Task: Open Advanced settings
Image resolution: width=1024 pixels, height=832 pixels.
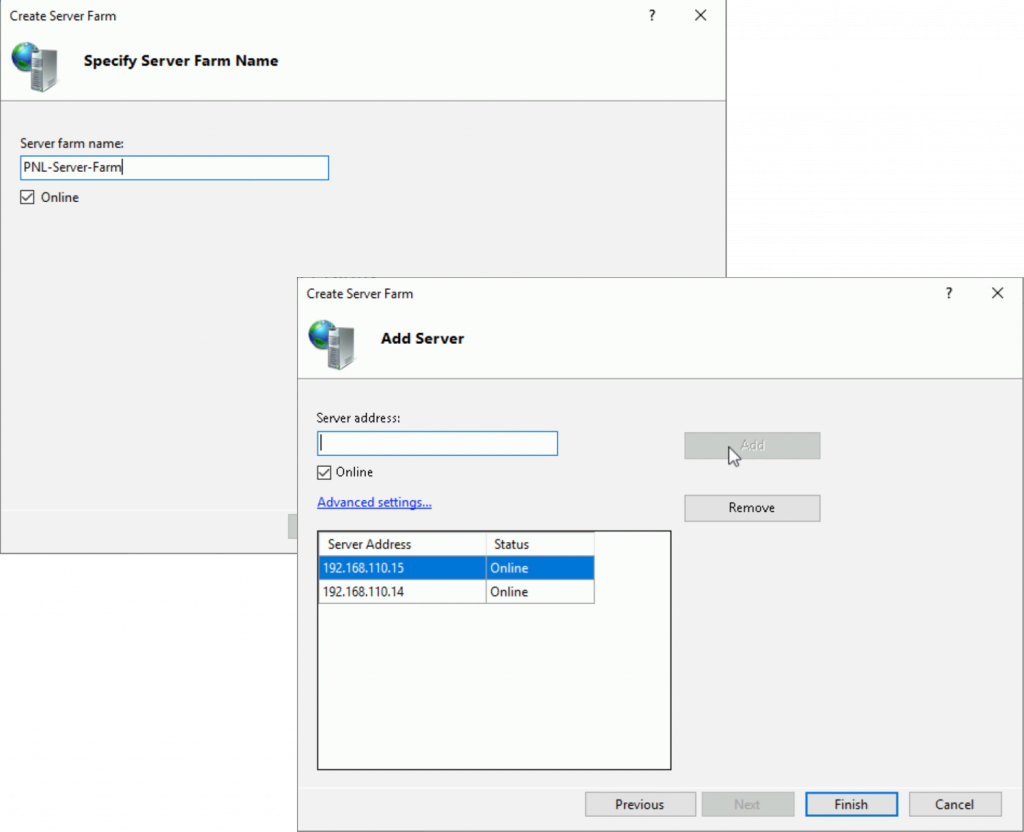Action: [374, 502]
